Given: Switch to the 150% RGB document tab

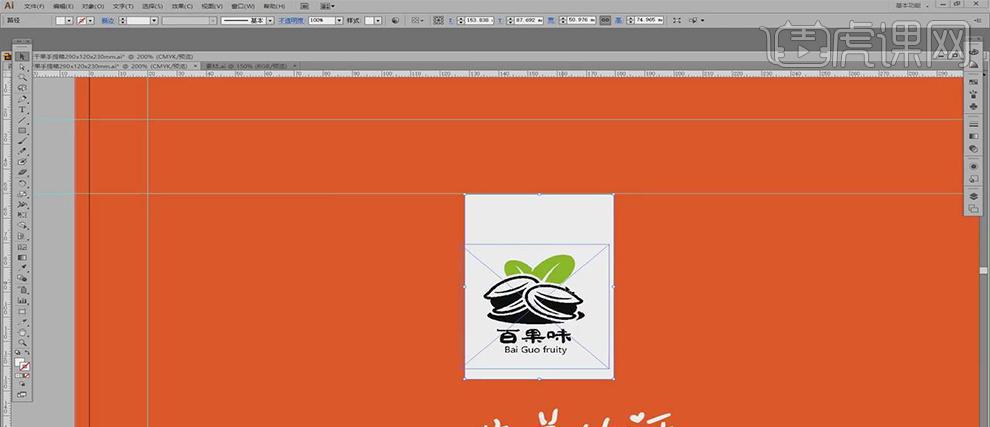Looking at the screenshot, I should (251, 66).
